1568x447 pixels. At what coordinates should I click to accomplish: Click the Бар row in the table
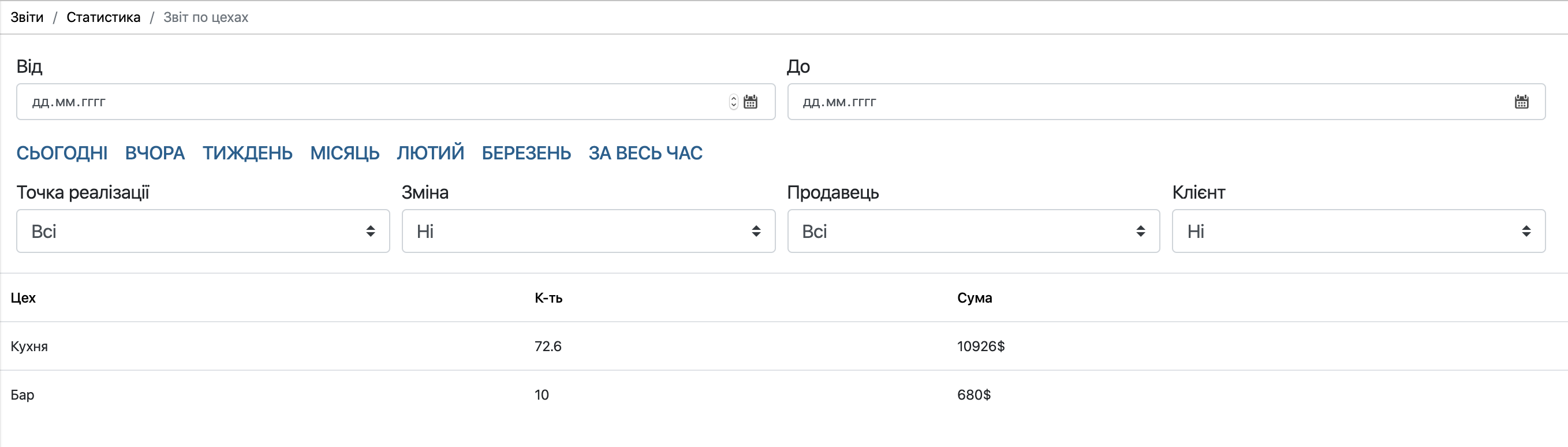point(23,394)
